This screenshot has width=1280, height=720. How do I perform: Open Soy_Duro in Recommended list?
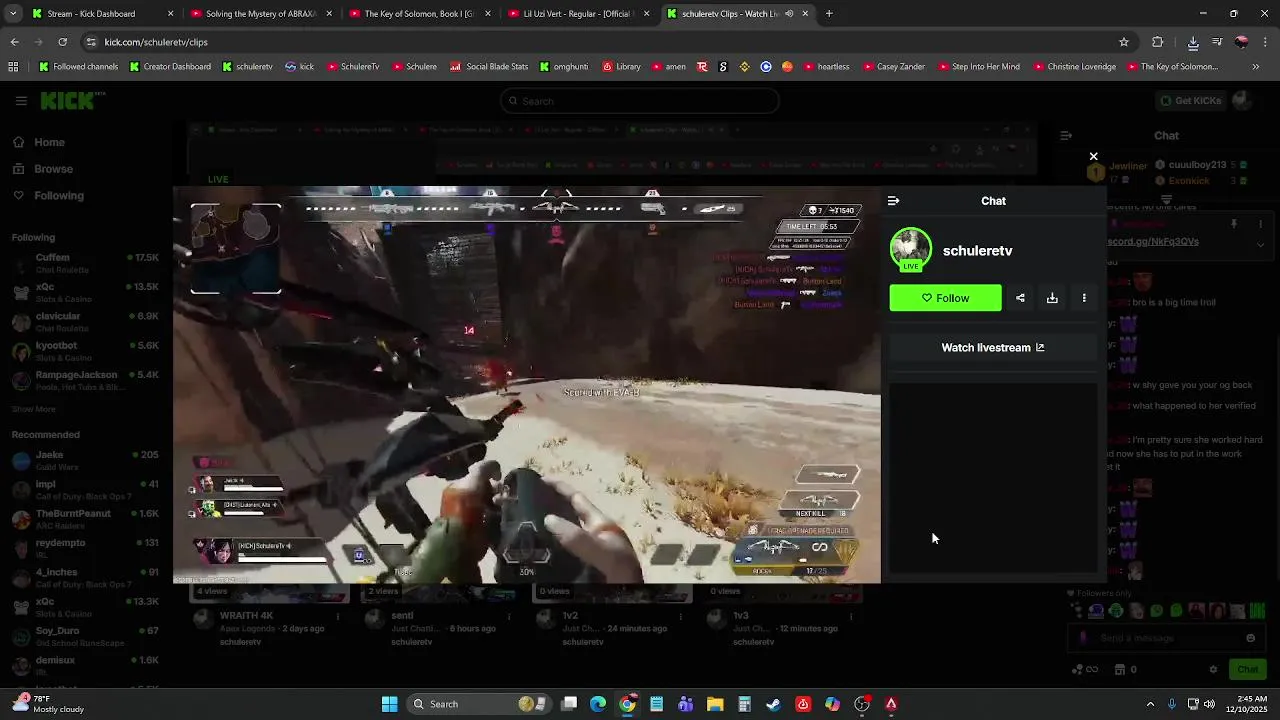click(x=85, y=637)
